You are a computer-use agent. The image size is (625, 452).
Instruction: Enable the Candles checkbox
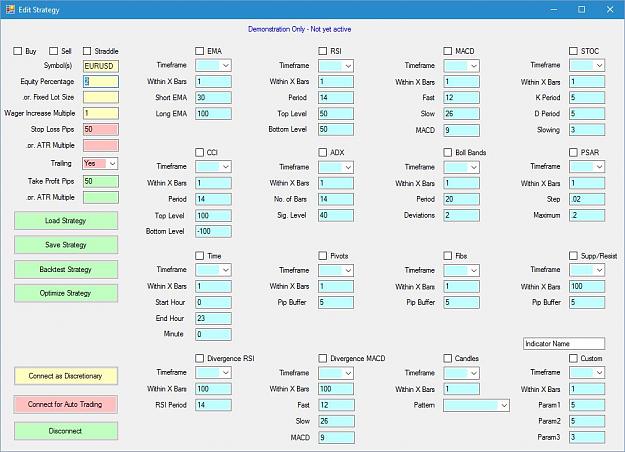click(448, 358)
